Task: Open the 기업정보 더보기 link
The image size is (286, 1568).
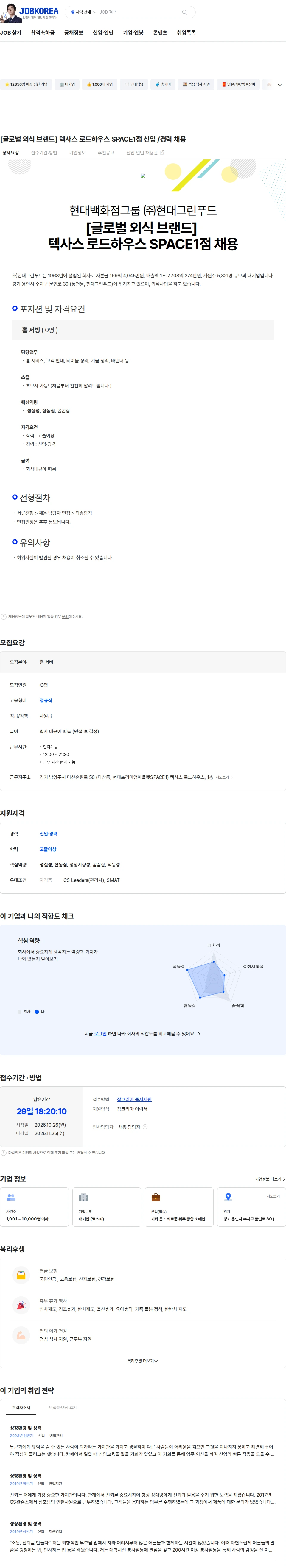Action: 270,1179
